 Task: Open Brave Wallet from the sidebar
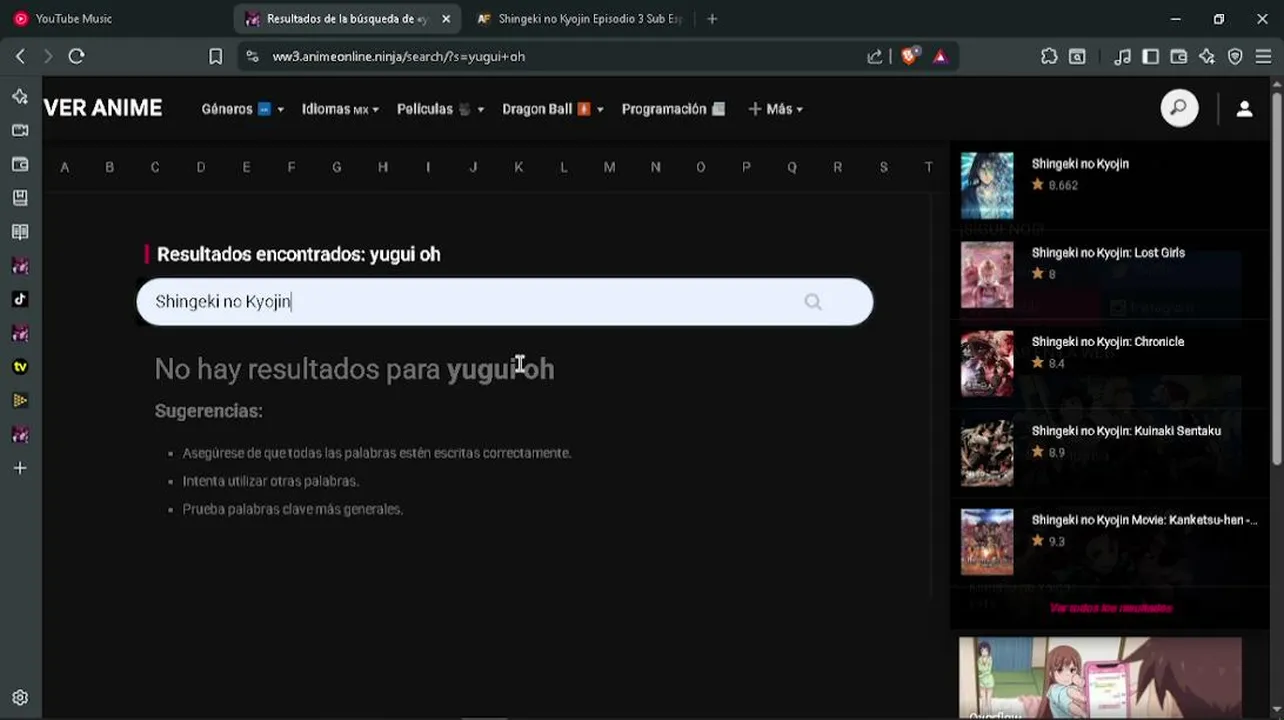click(x=20, y=164)
